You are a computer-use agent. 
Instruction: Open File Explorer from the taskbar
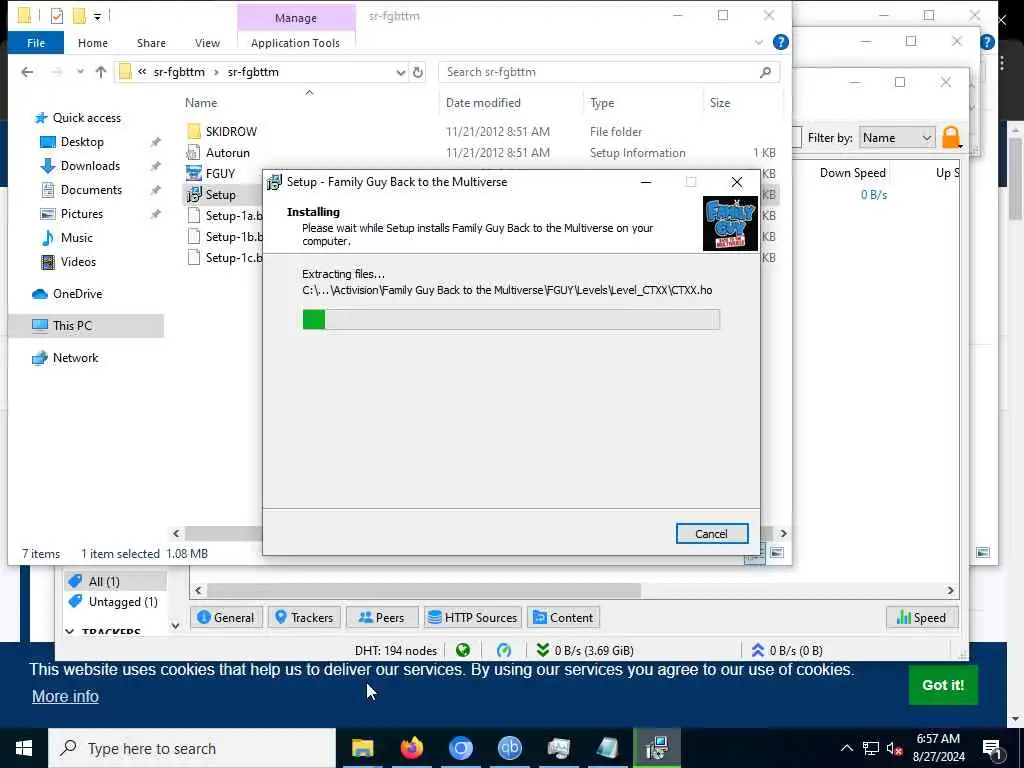pos(362,748)
